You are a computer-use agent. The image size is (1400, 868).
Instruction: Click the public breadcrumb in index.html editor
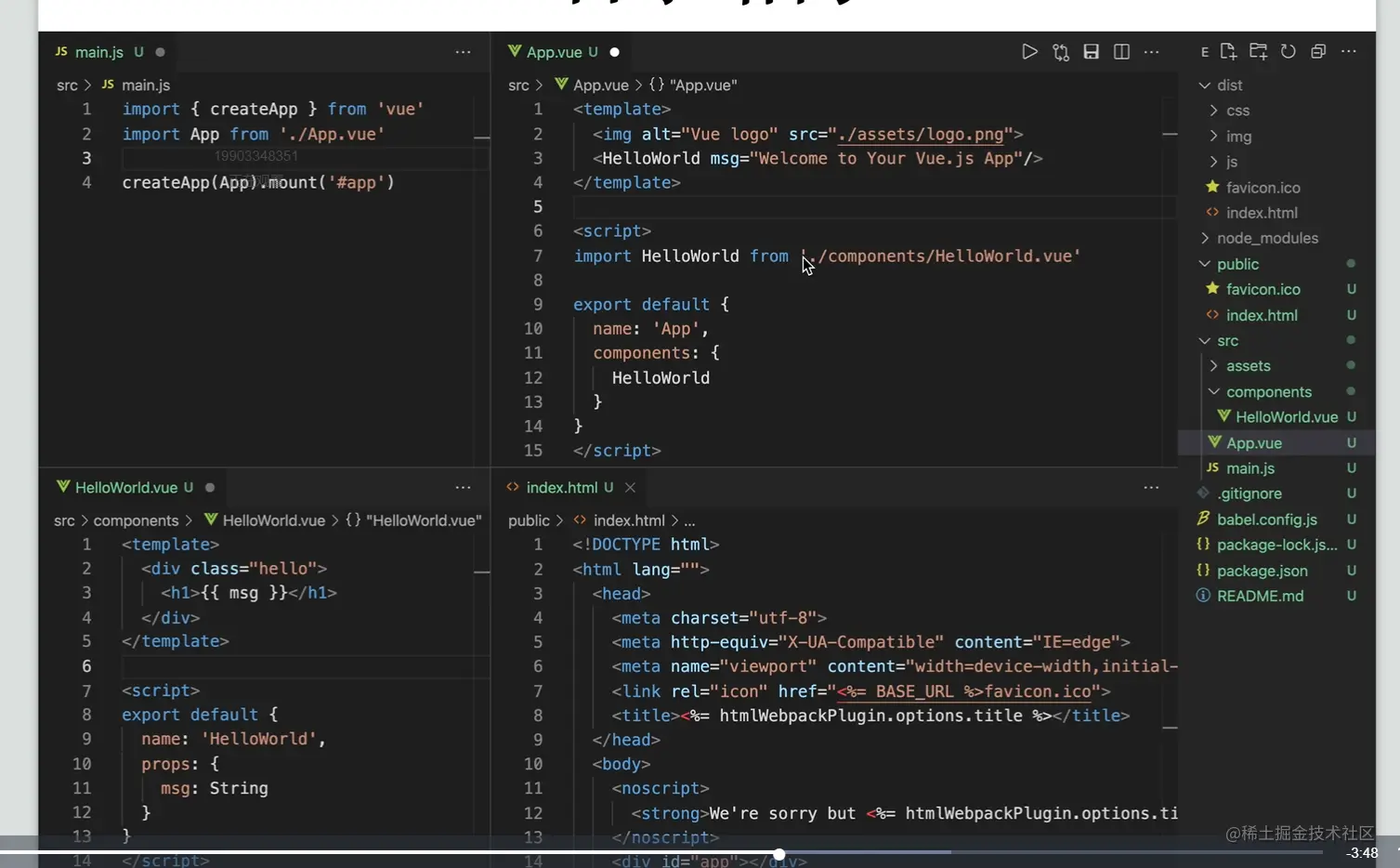(529, 520)
